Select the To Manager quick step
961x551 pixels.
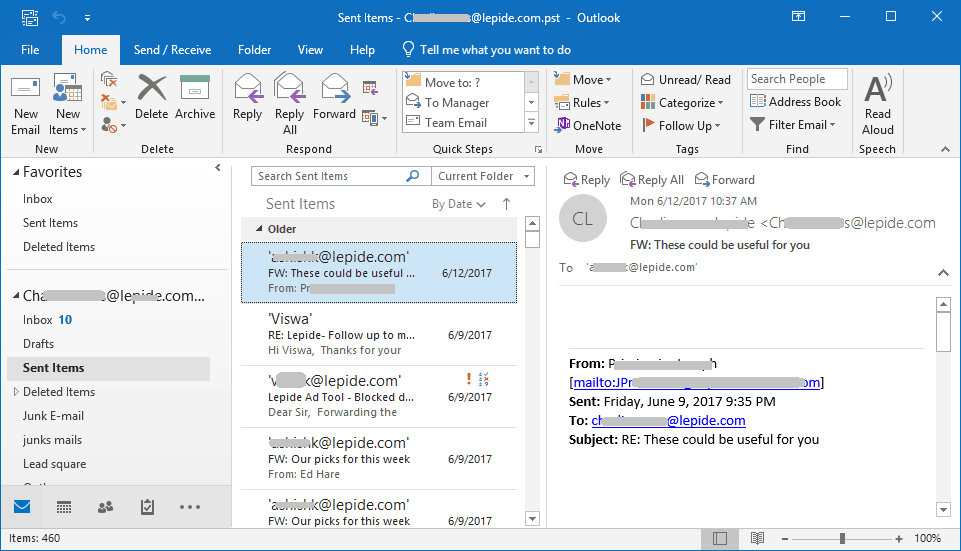464,102
